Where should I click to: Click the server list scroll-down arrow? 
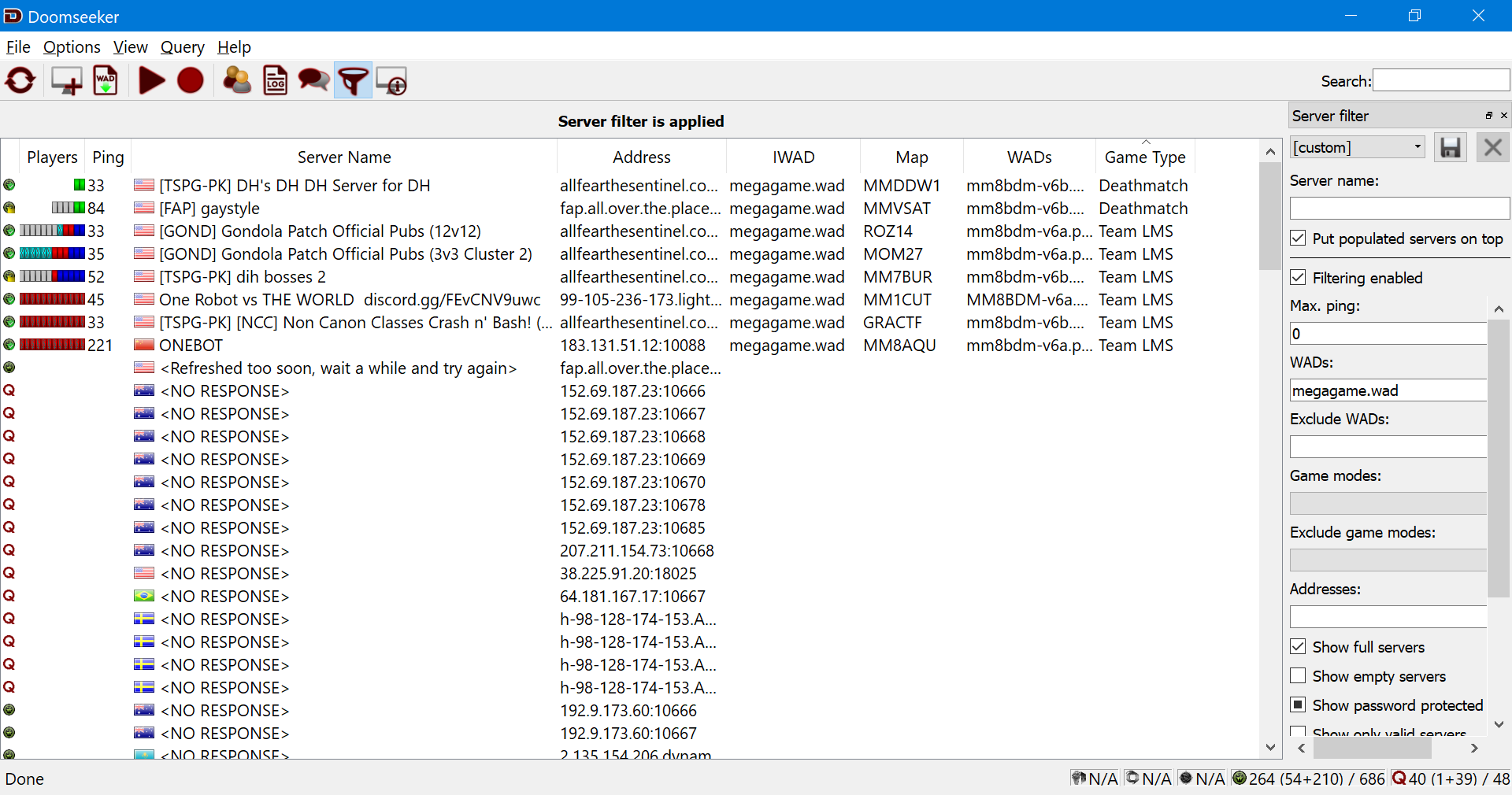[1270, 747]
